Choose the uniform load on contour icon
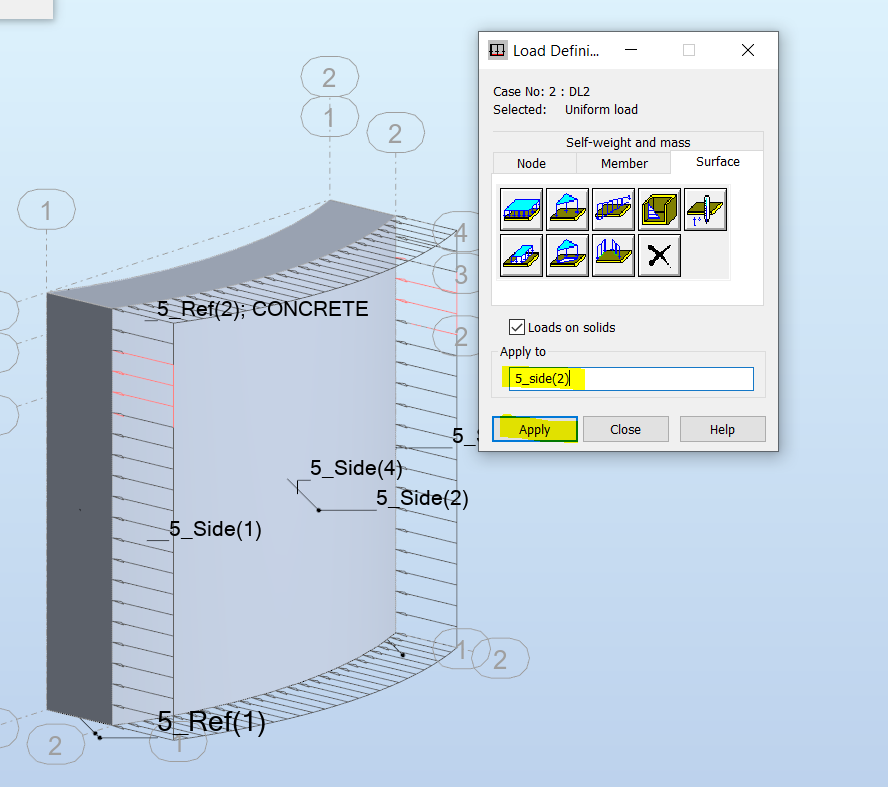Viewport: 888px width, 787px height. tap(521, 255)
